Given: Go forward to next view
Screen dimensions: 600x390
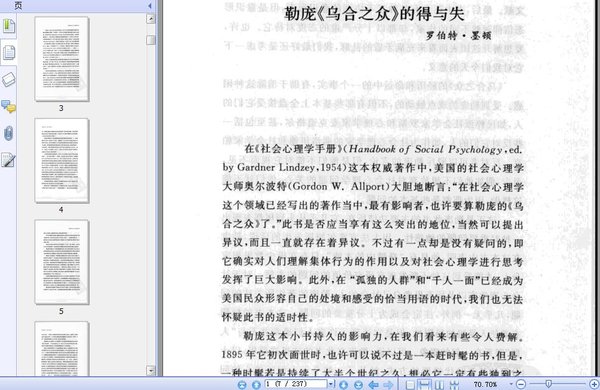Looking at the screenshot, I should [388, 385].
